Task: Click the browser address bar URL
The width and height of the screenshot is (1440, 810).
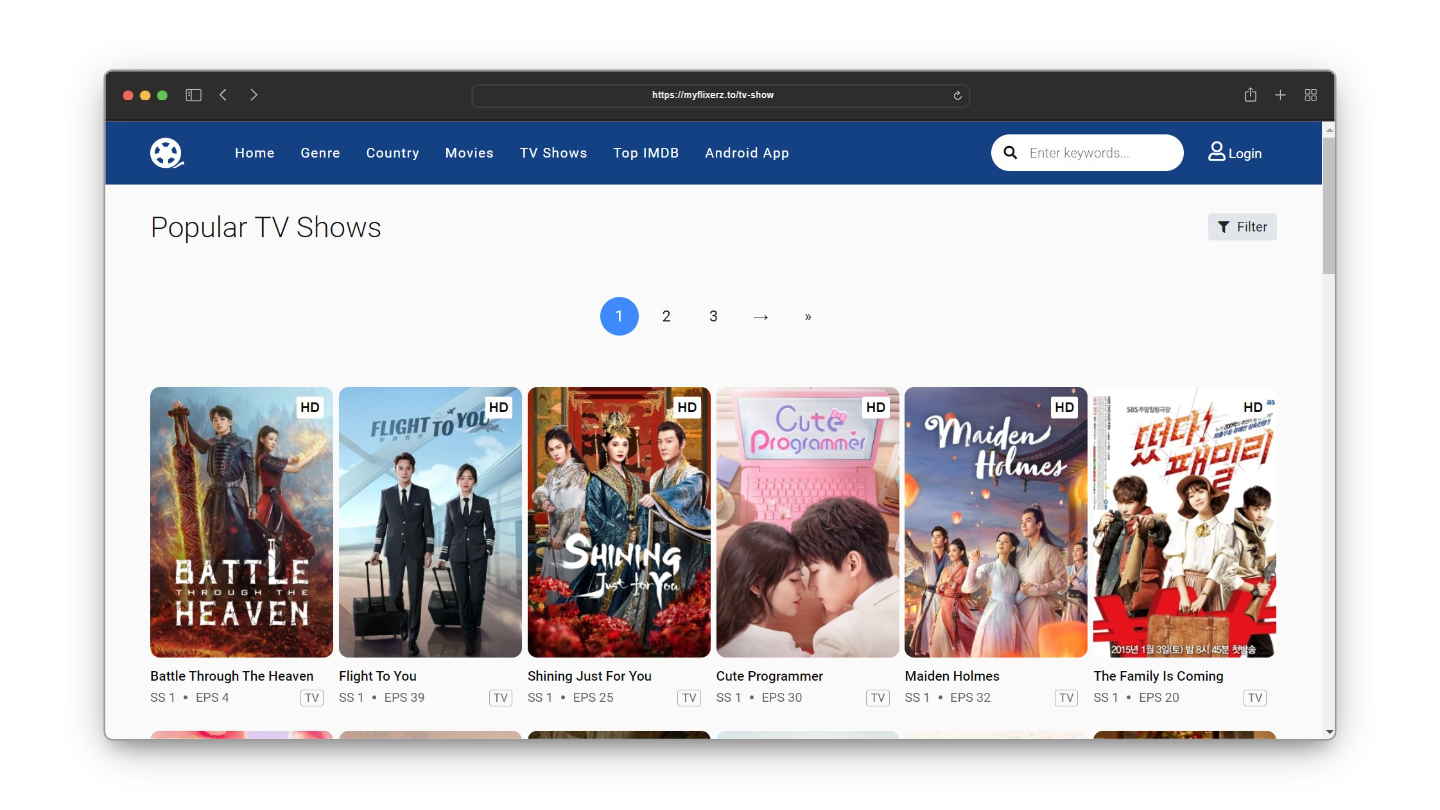Action: [x=713, y=95]
